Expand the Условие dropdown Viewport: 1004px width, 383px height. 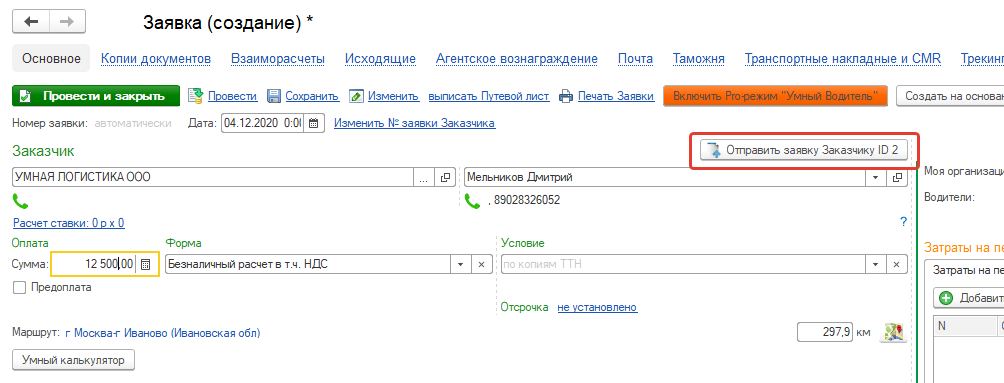point(875,264)
